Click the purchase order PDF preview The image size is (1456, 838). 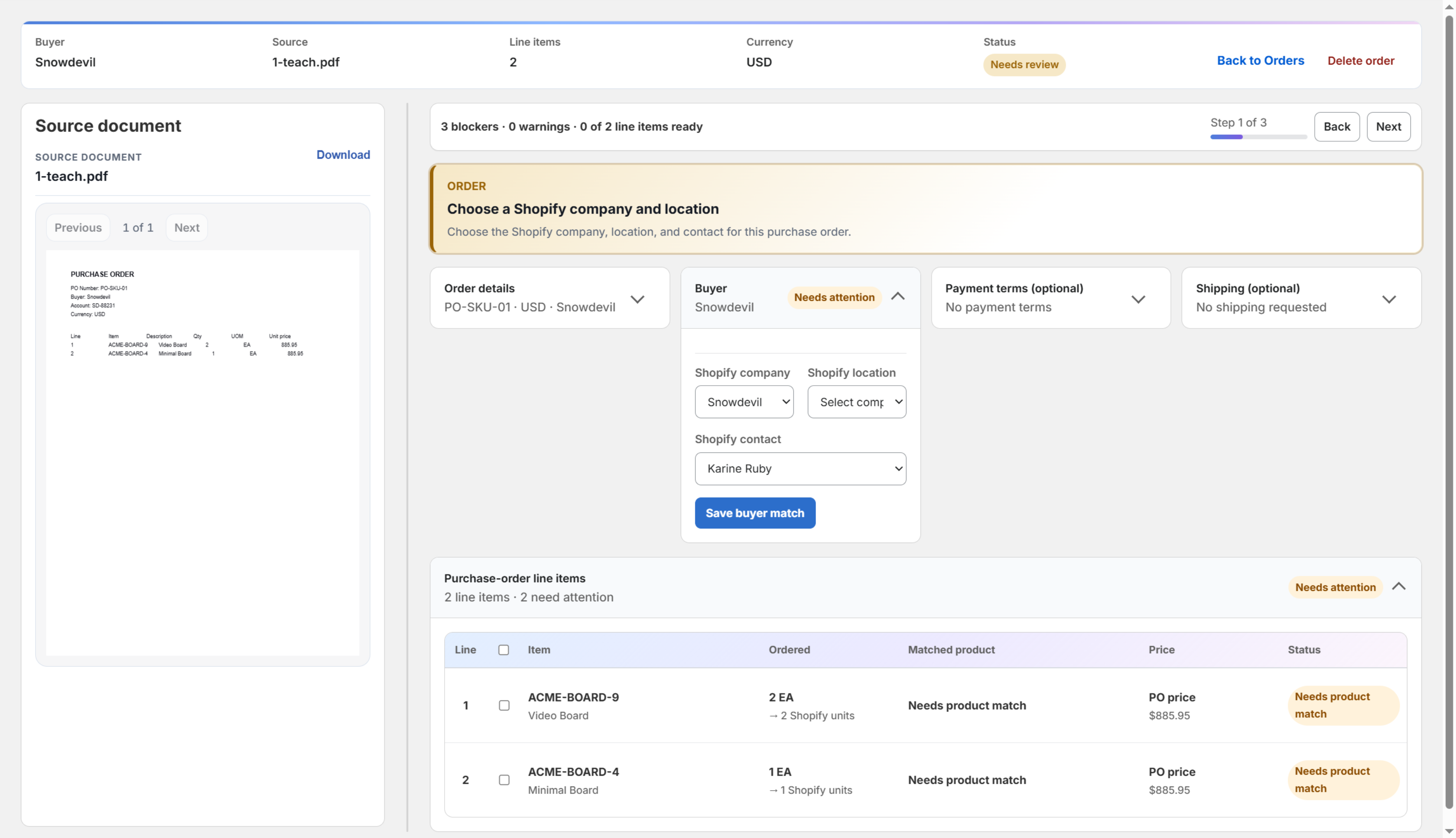[202, 452]
